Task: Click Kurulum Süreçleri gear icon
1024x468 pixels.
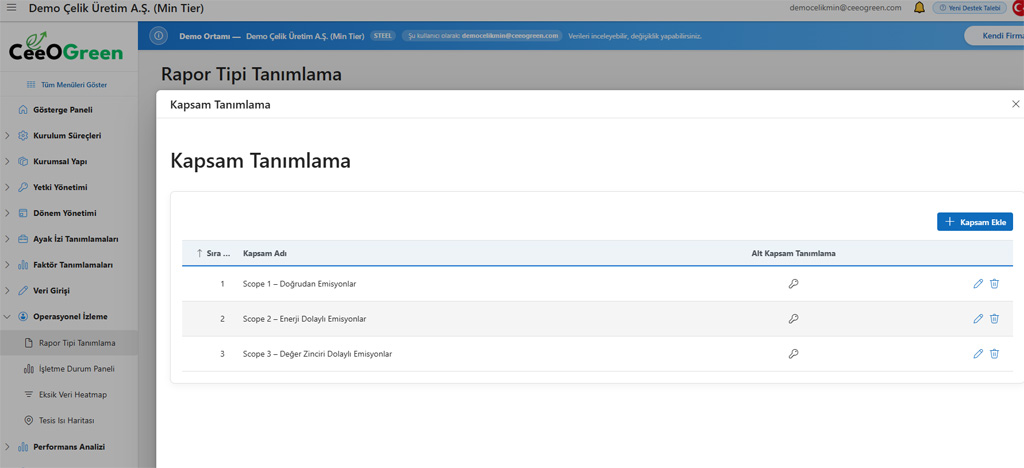Action: coord(23,136)
